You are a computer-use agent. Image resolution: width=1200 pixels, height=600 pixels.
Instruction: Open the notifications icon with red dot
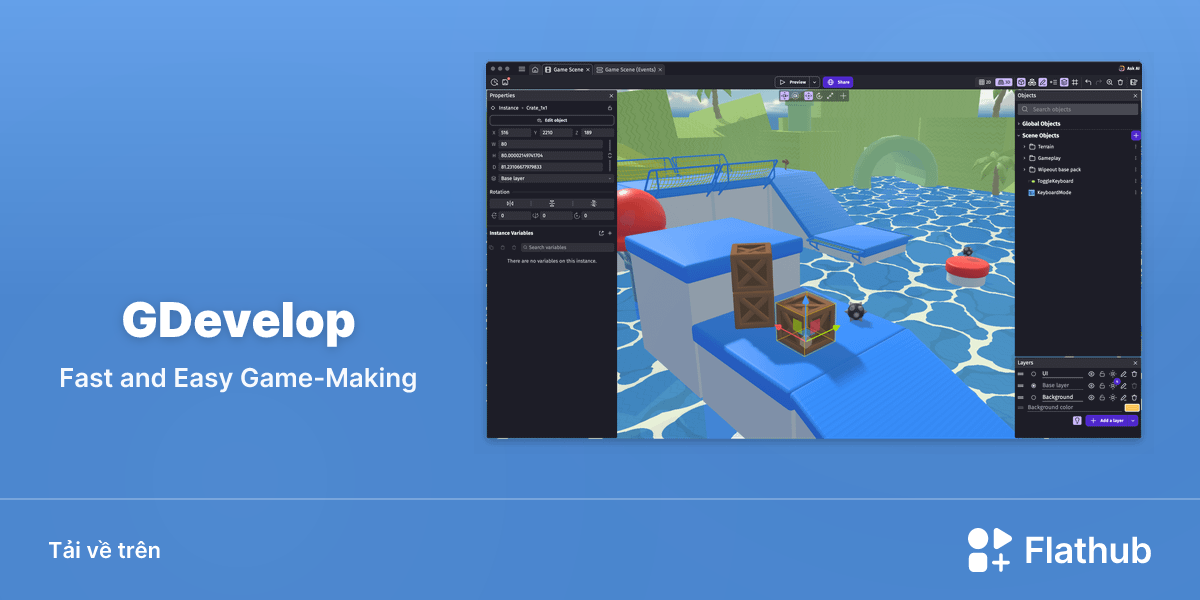(x=506, y=82)
